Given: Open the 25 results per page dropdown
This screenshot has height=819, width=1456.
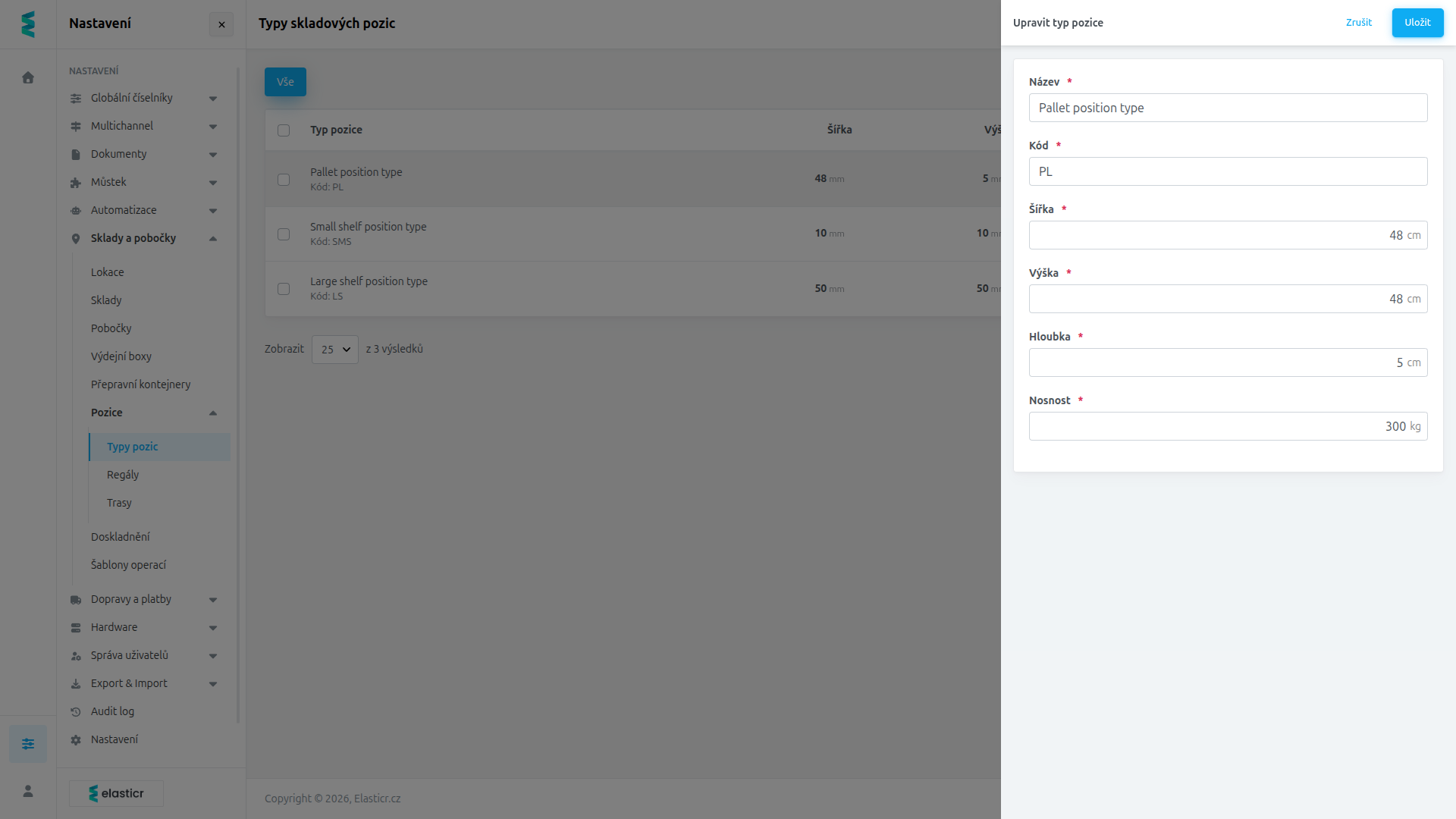Looking at the screenshot, I should point(335,350).
